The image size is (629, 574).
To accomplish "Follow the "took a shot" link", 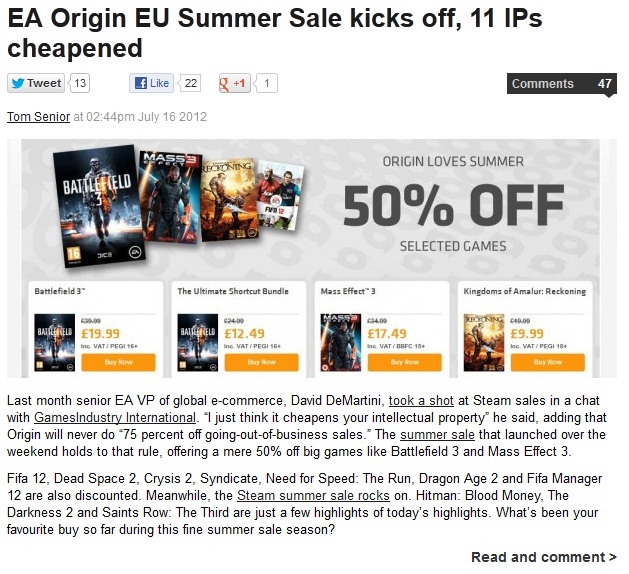I will (421, 401).
